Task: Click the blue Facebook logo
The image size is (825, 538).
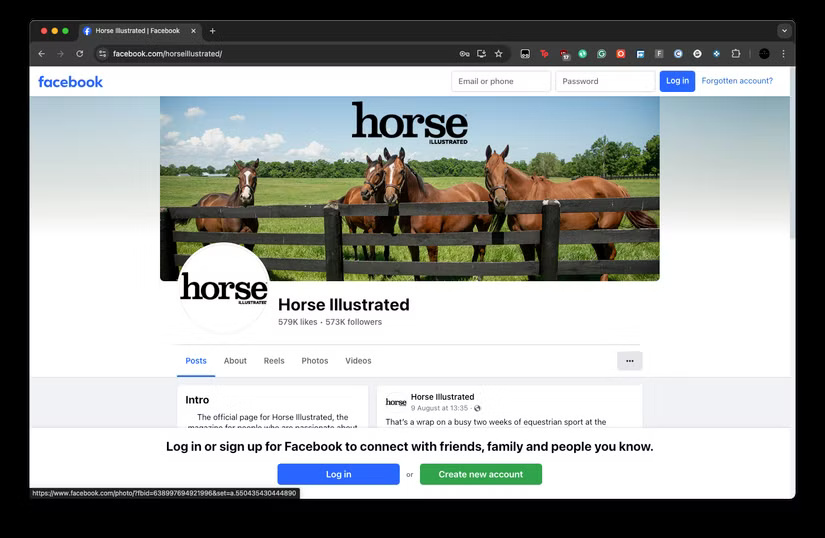Action: pos(71,82)
